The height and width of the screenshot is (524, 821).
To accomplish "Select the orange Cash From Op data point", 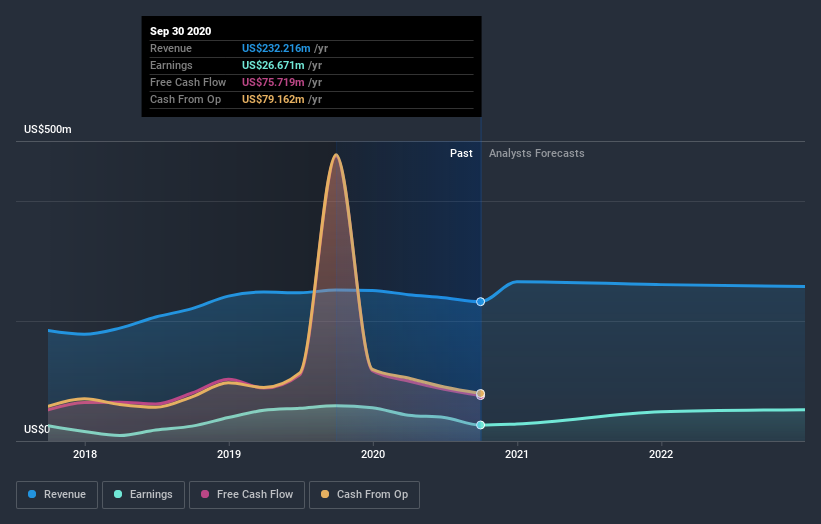I will (481, 393).
